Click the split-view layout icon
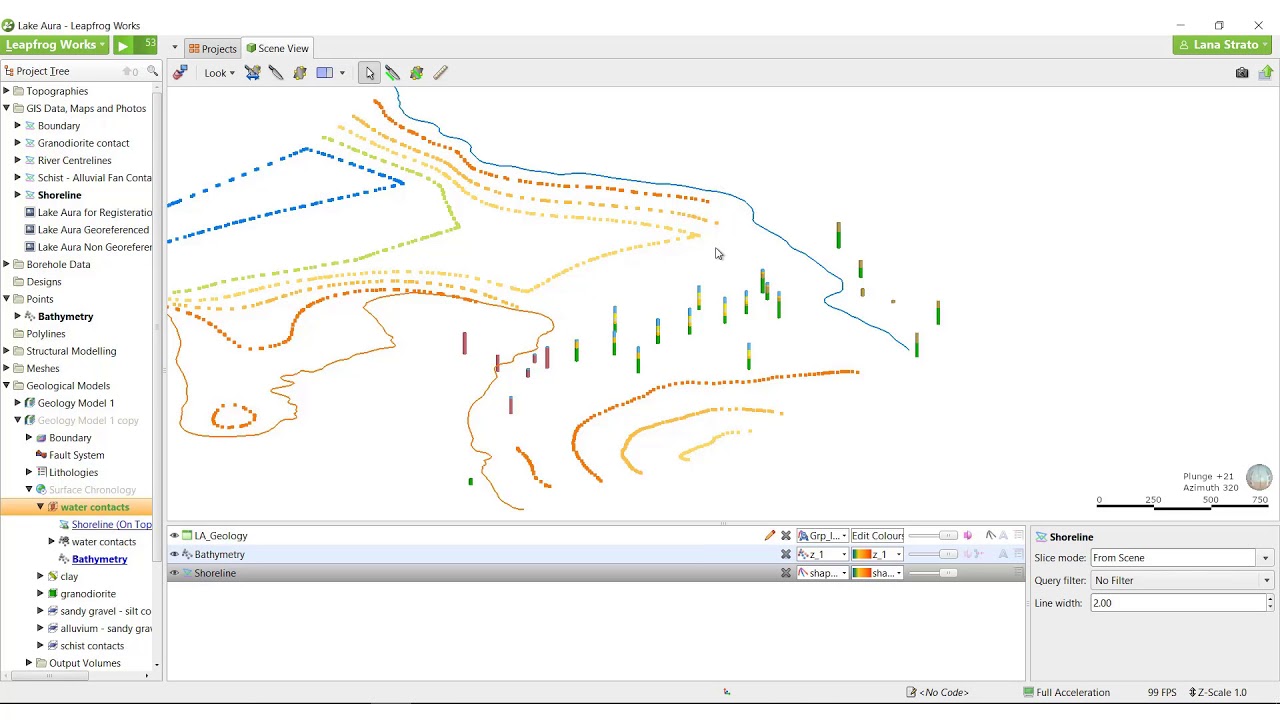This screenshot has width=1280, height=720. 324,72
